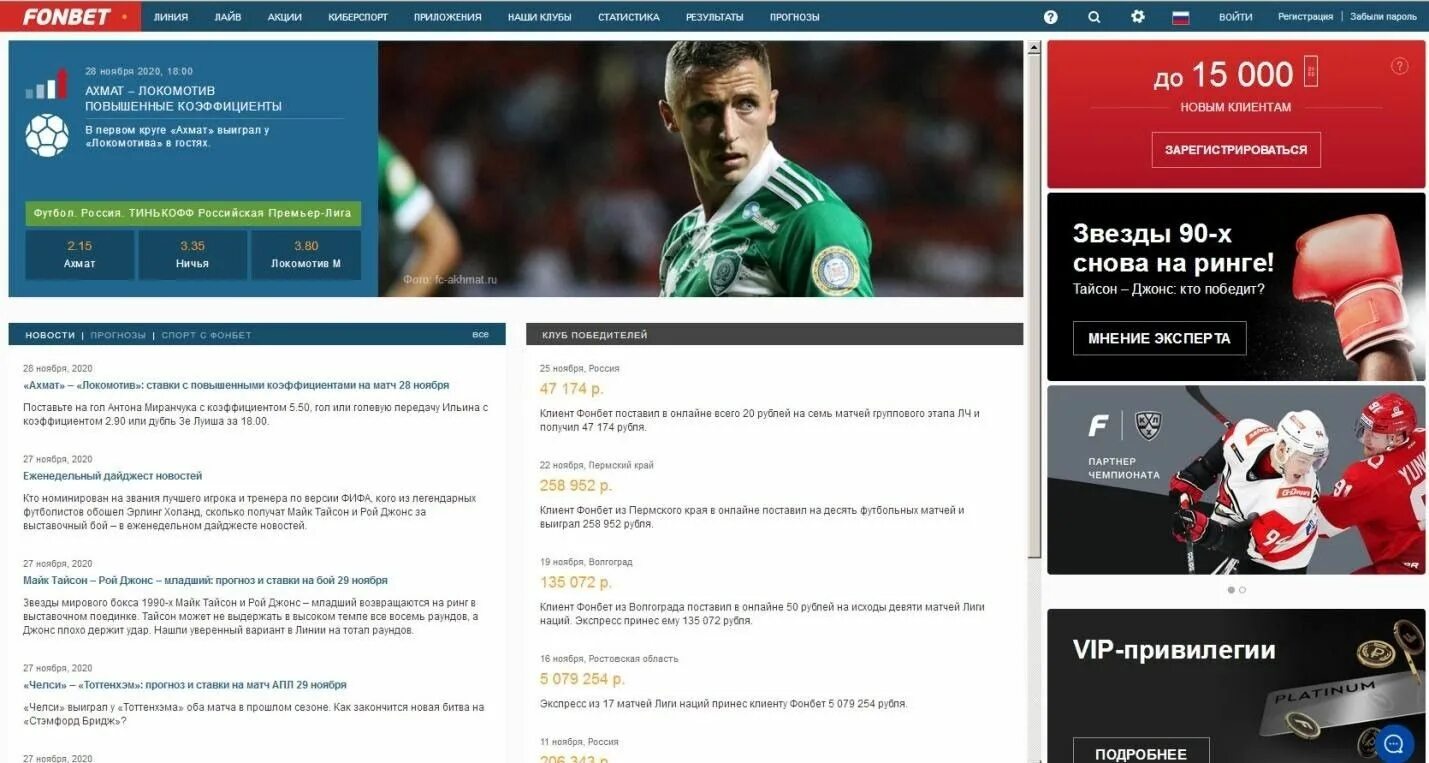The width and height of the screenshot is (1429, 763).
Task: Click the ВОЙТИ login button
Action: [x=1236, y=17]
